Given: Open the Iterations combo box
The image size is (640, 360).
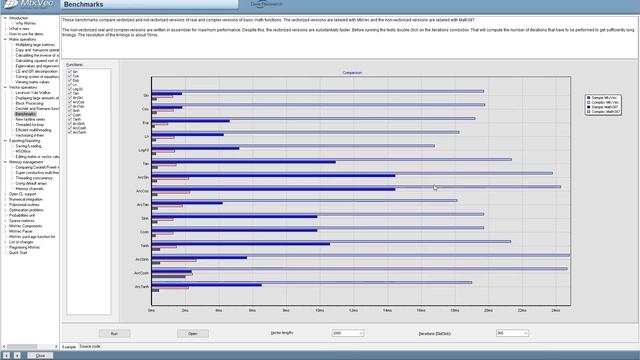Looking at the screenshot, I should click(525, 333).
